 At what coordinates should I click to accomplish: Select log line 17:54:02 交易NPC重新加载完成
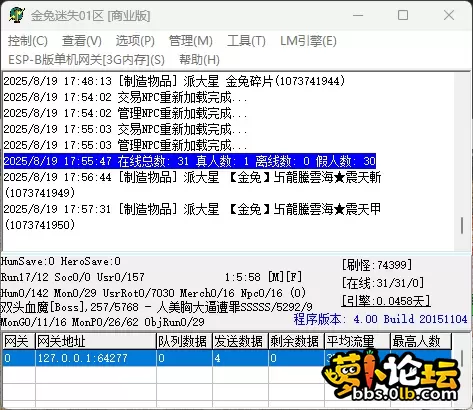tap(125, 97)
